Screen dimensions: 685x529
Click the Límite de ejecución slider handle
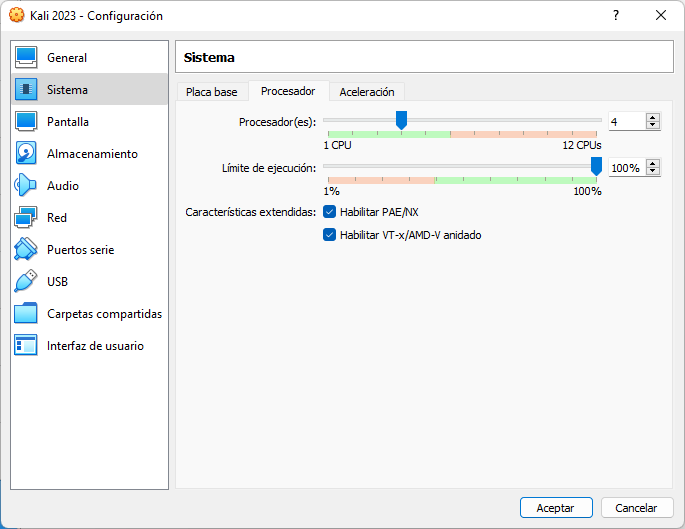pyautogui.click(x=596, y=166)
